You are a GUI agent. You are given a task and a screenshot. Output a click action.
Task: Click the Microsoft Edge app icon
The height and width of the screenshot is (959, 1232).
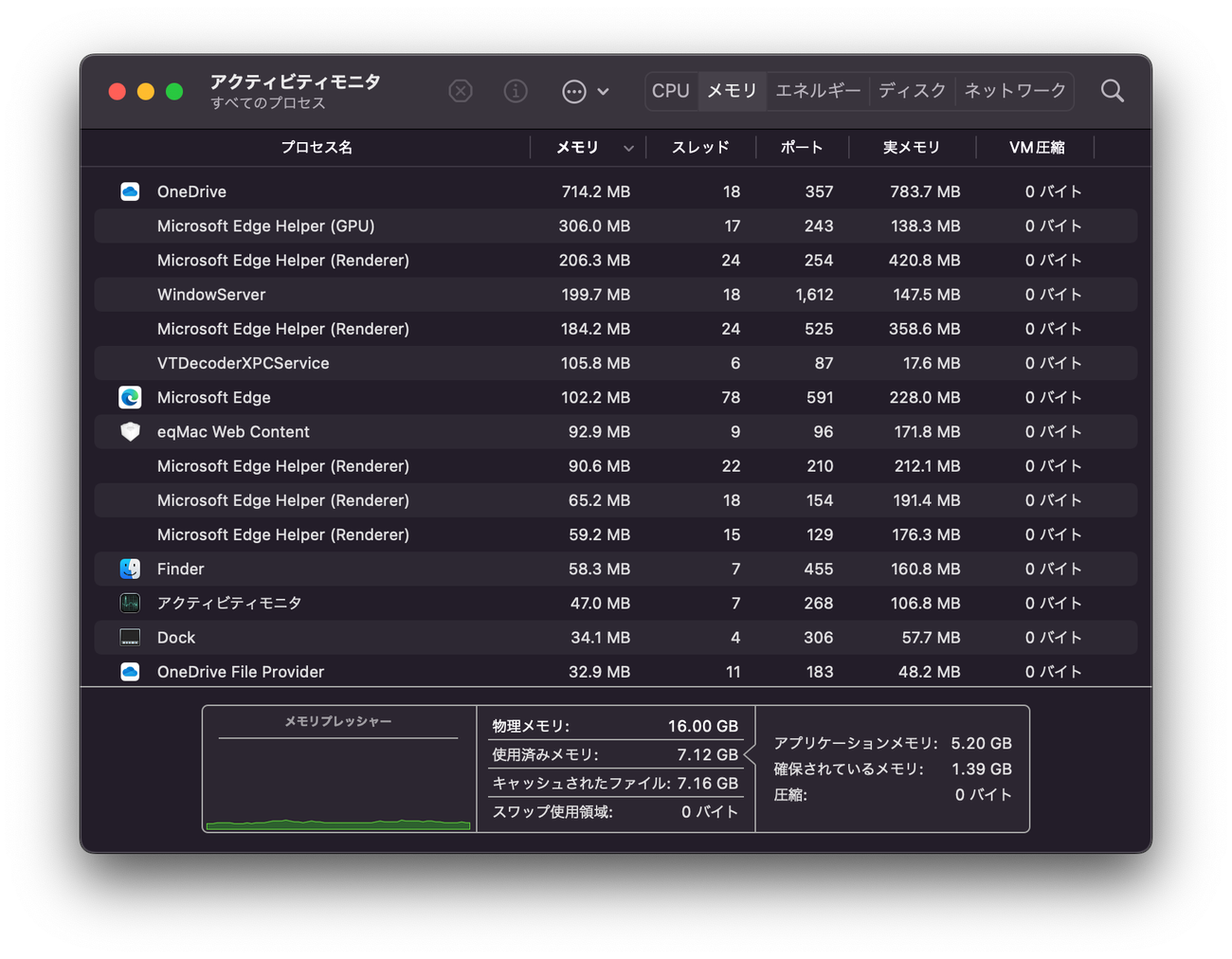(130, 397)
